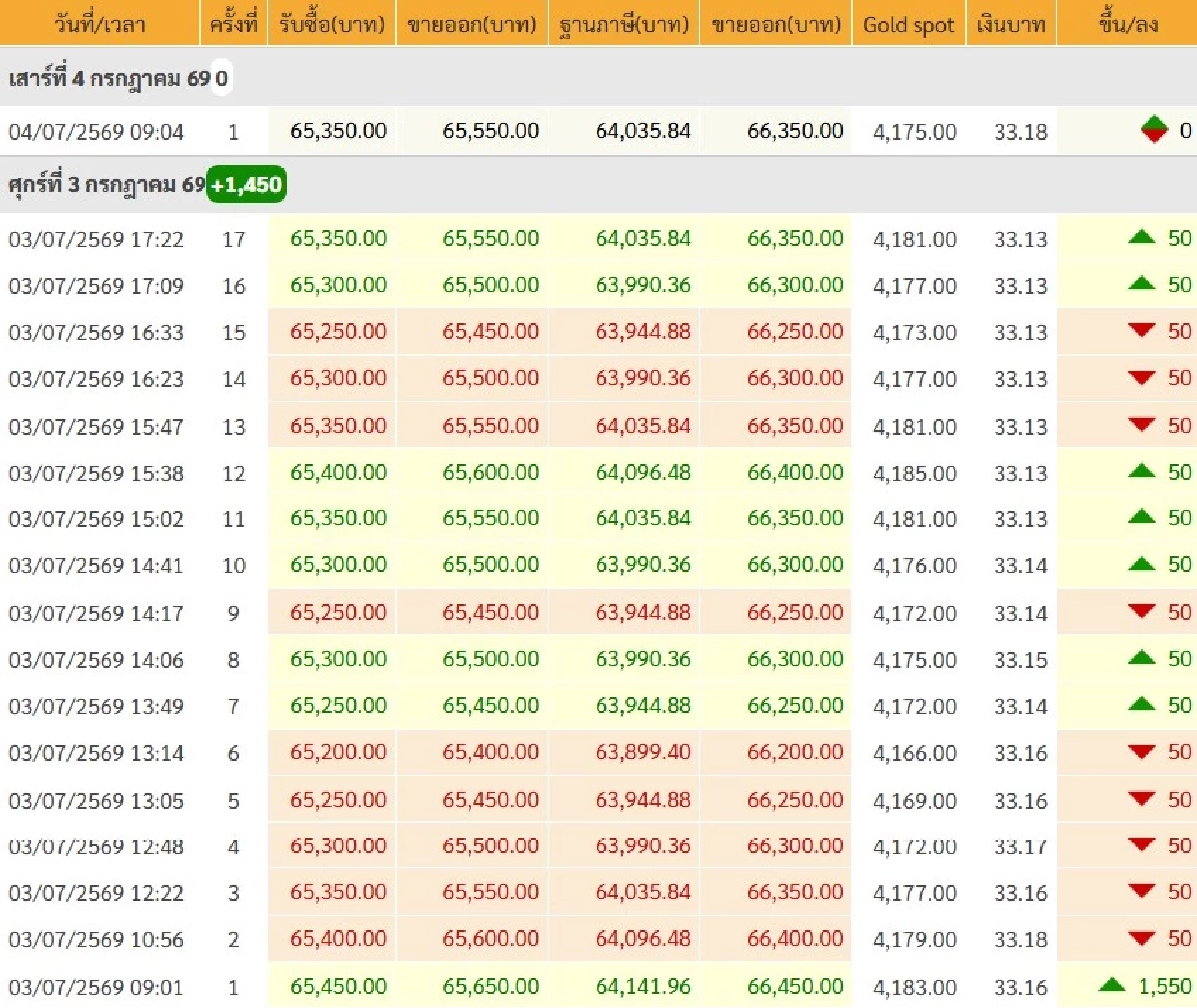1197x1008 pixels.
Task: Click the ขึ้น/ลง column header
Action: click(x=1127, y=23)
